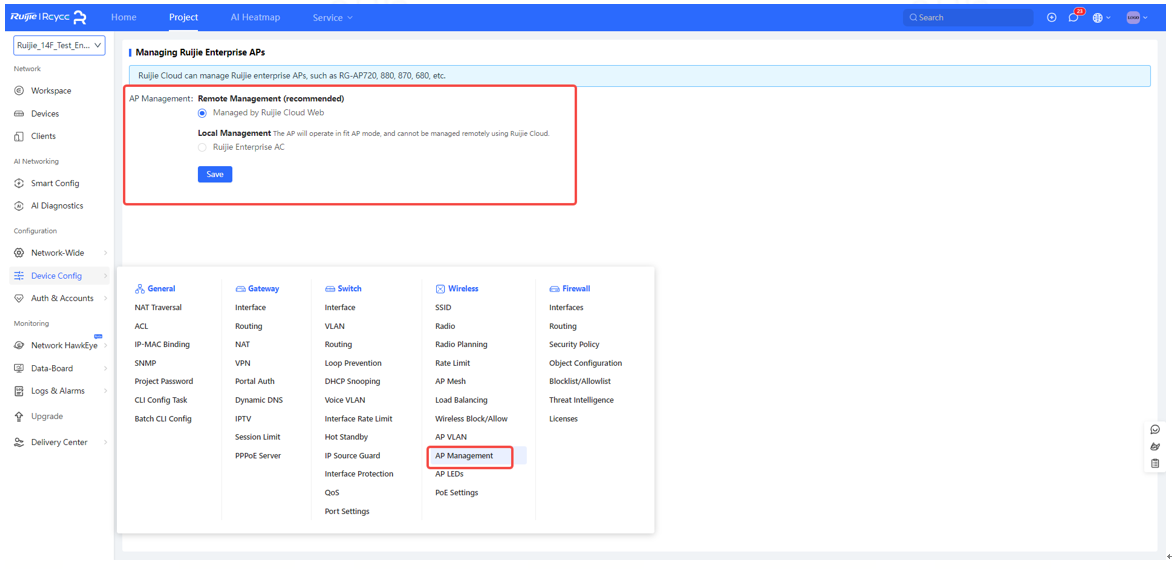Open Radio Planning under Wireless
Viewport: 1172px width, 569px height.
click(x=461, y=345)
